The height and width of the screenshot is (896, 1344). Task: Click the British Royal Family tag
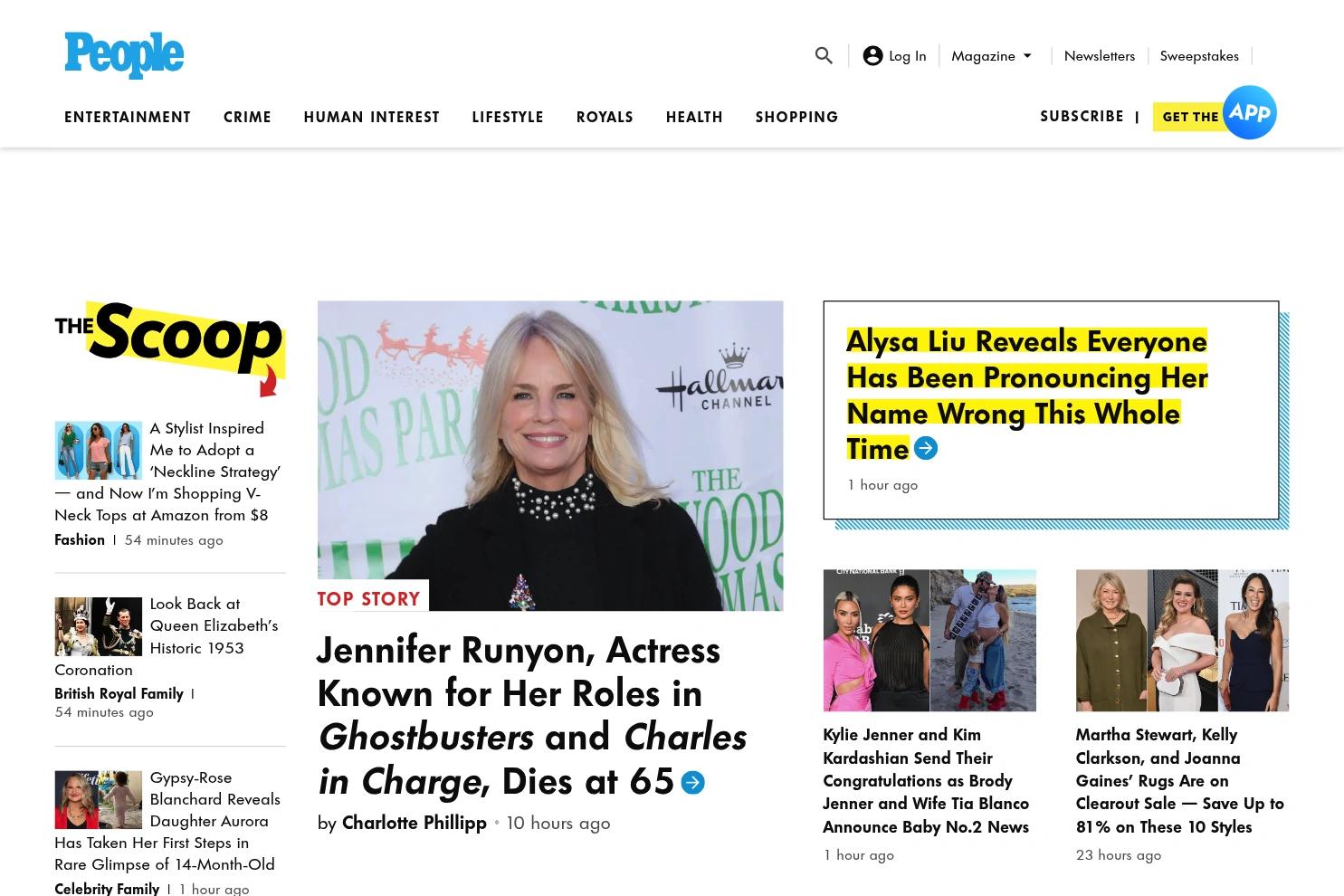point(119,693)
